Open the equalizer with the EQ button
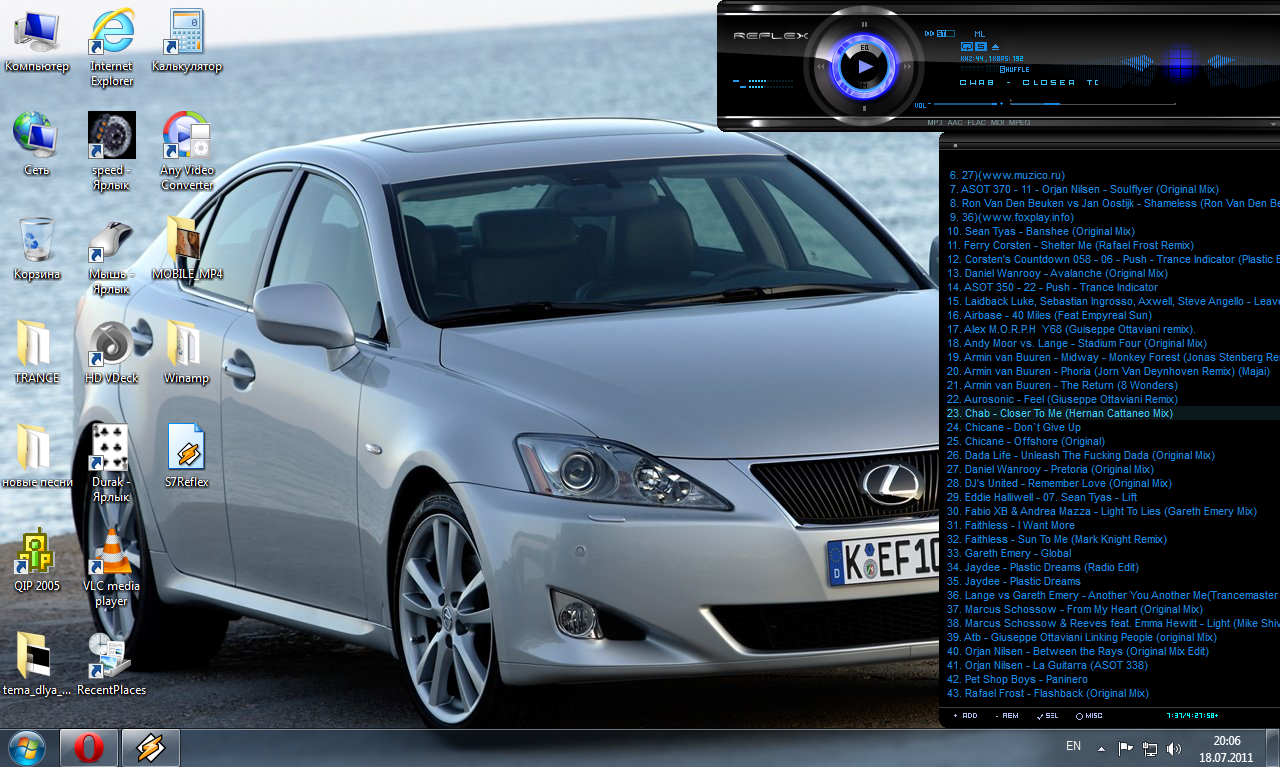This screenshot has width=1283, height=770. point(864,47)
